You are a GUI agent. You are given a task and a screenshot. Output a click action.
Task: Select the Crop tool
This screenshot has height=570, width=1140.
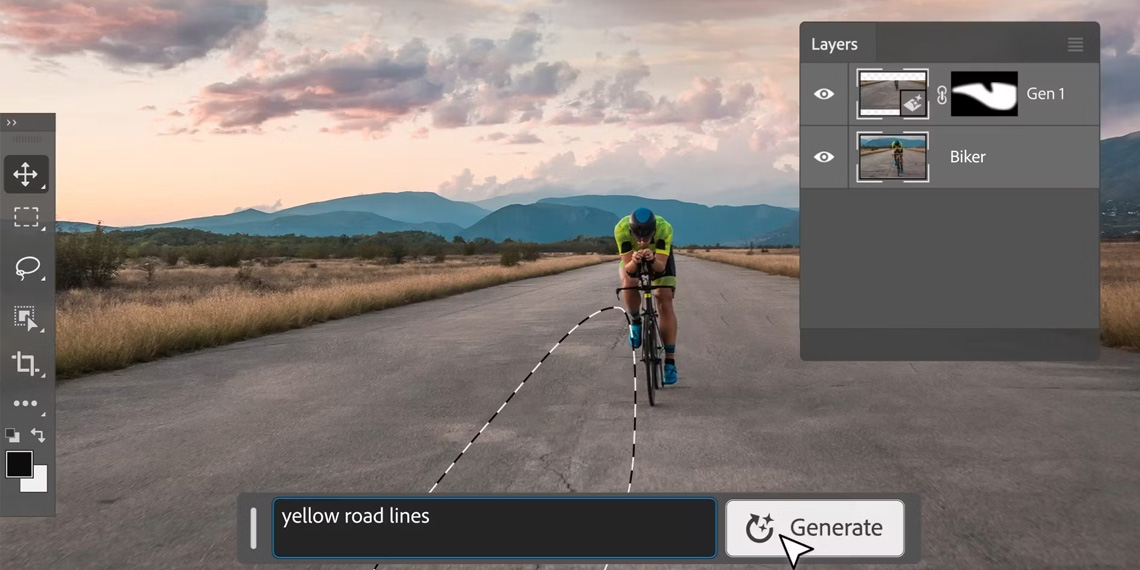click(x=25, y=363)
